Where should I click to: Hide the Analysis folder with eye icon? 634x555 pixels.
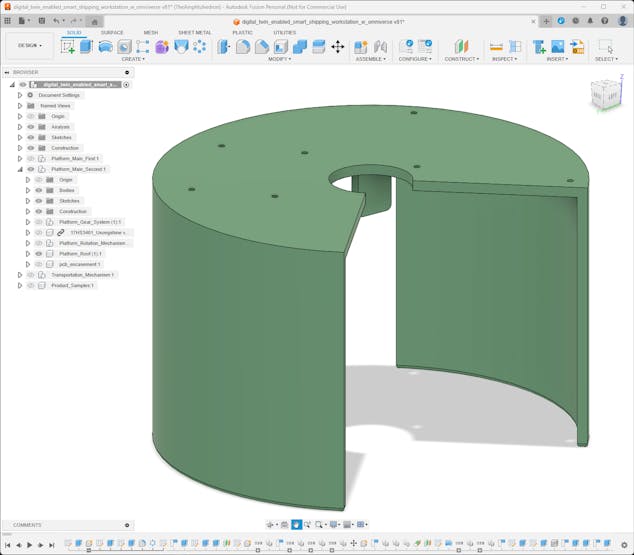[31, 127]
